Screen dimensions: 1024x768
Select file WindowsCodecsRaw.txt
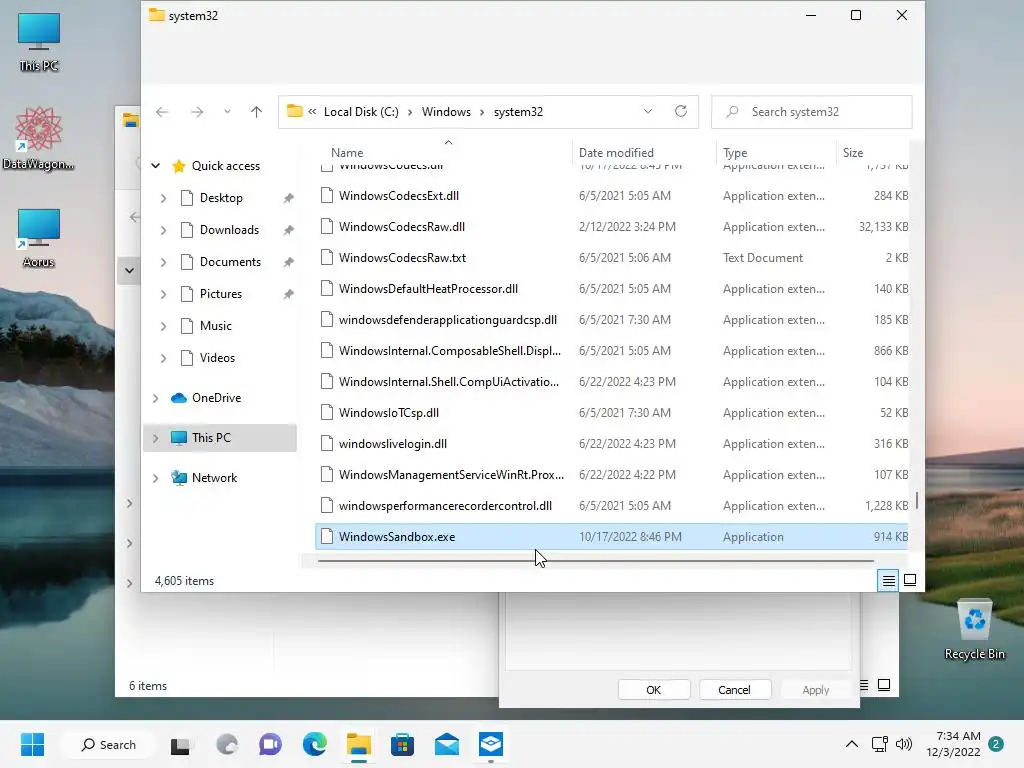point(402,258)
